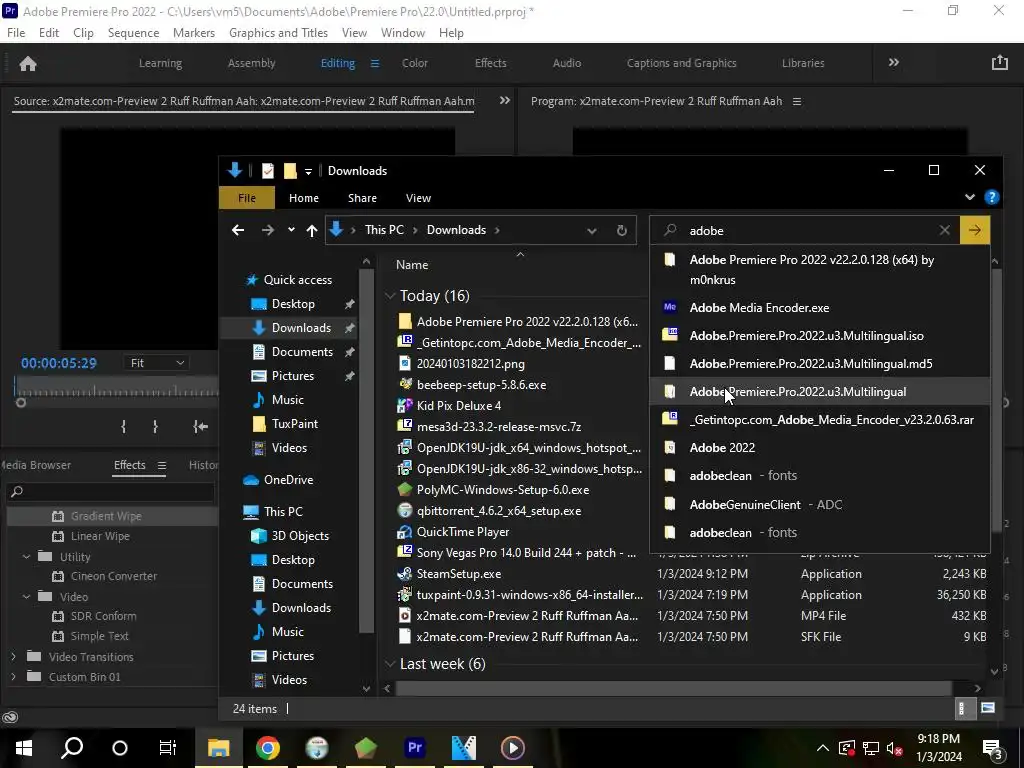Open Windows Start menu
The height and width of the screenshot is (768, 1024).
point(24,748)
